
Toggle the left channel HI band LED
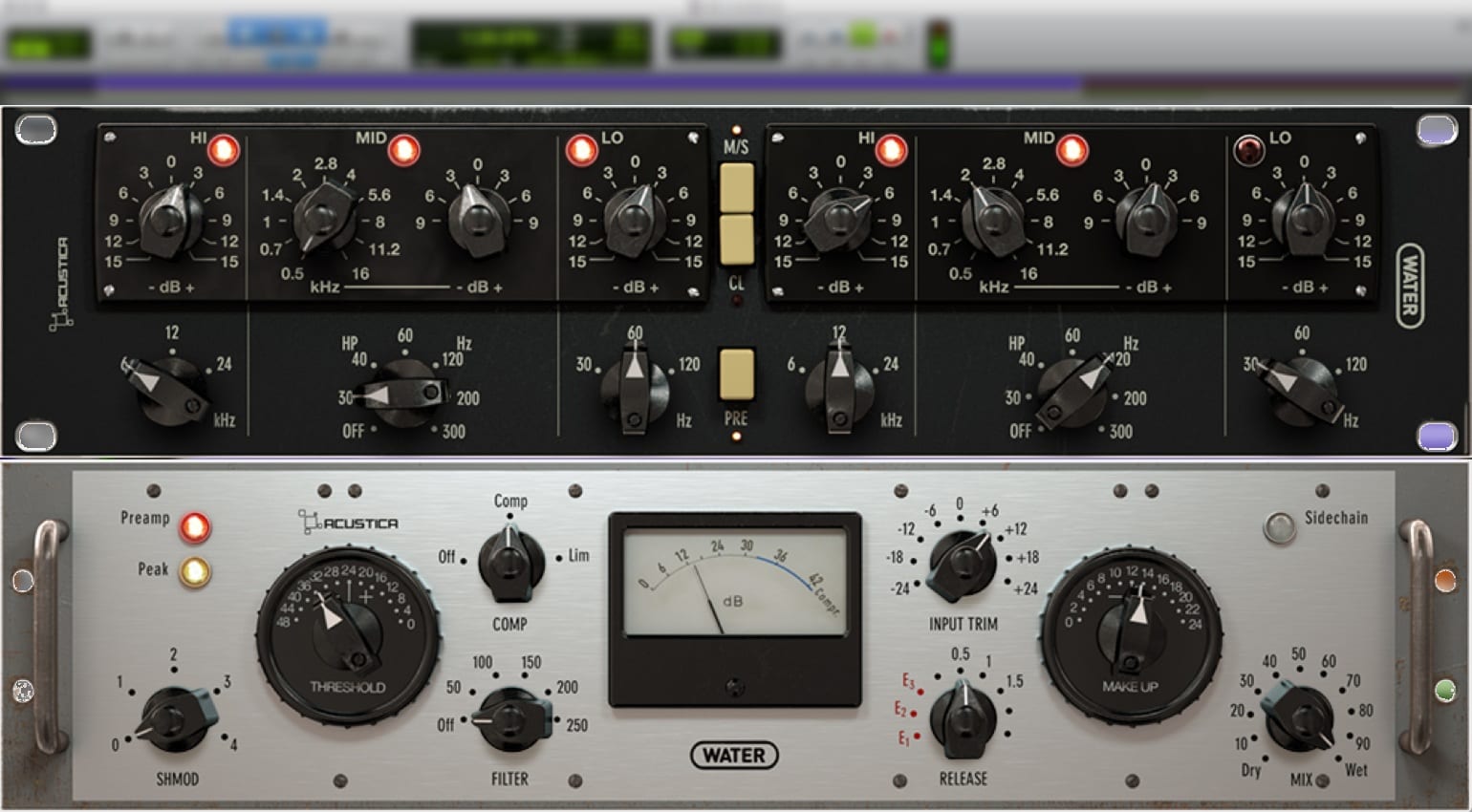coord(224,150)
